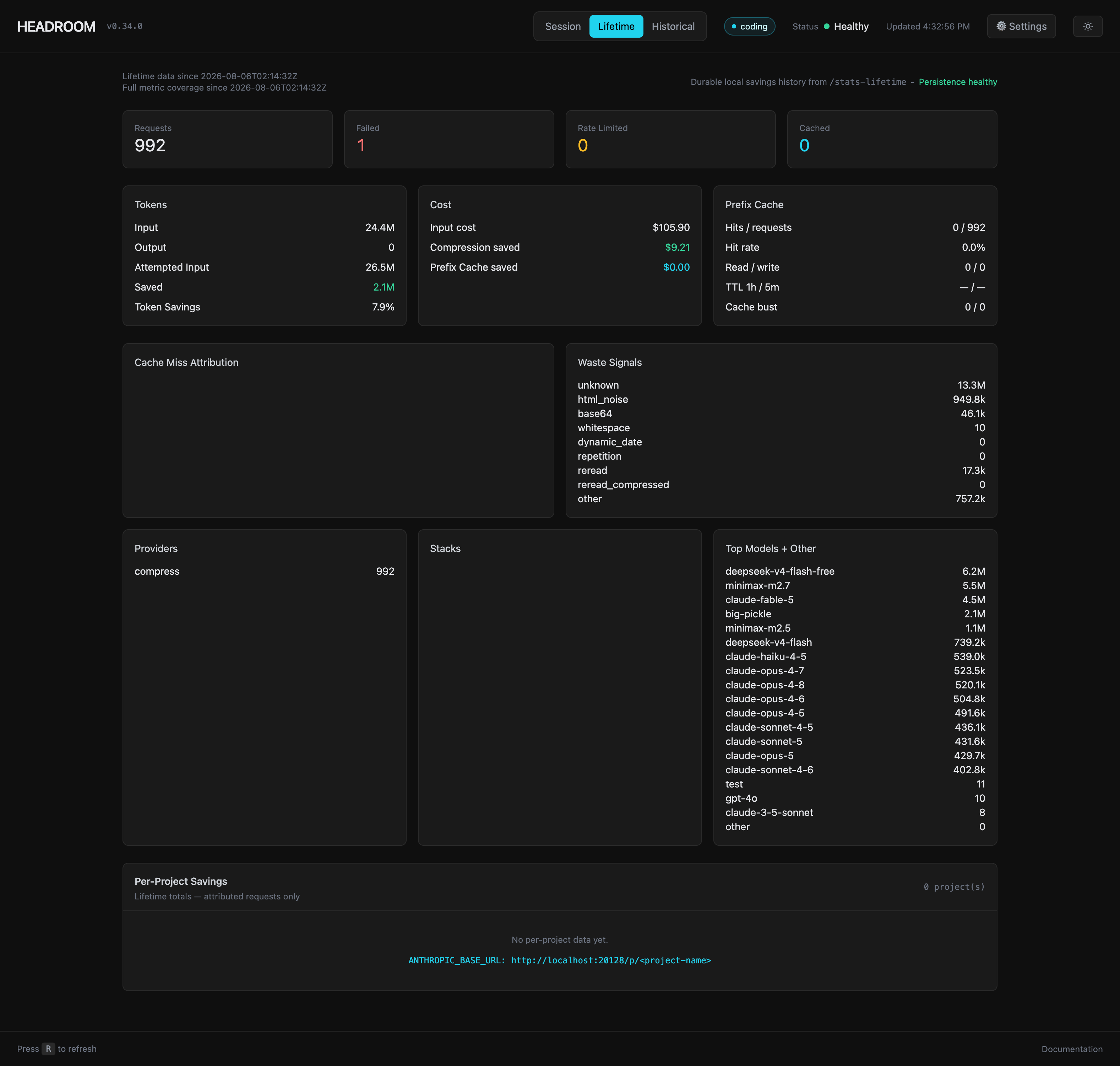Viewport: 1120px width, 1066px height.
Task: Click the Attempted Input value 26.5M
Action: (379, 267)
